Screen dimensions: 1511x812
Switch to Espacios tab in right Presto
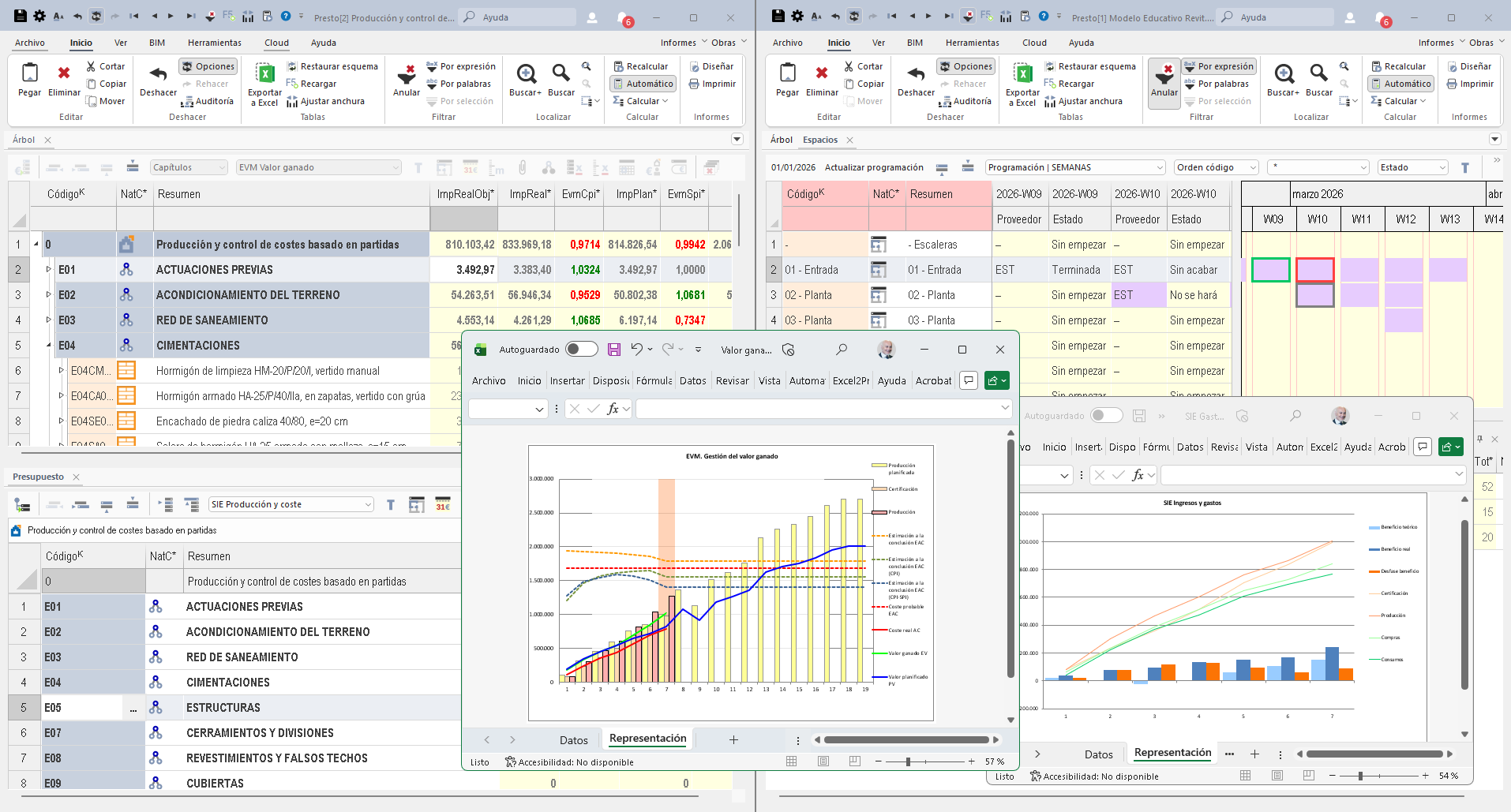click(x=820, y=140)
